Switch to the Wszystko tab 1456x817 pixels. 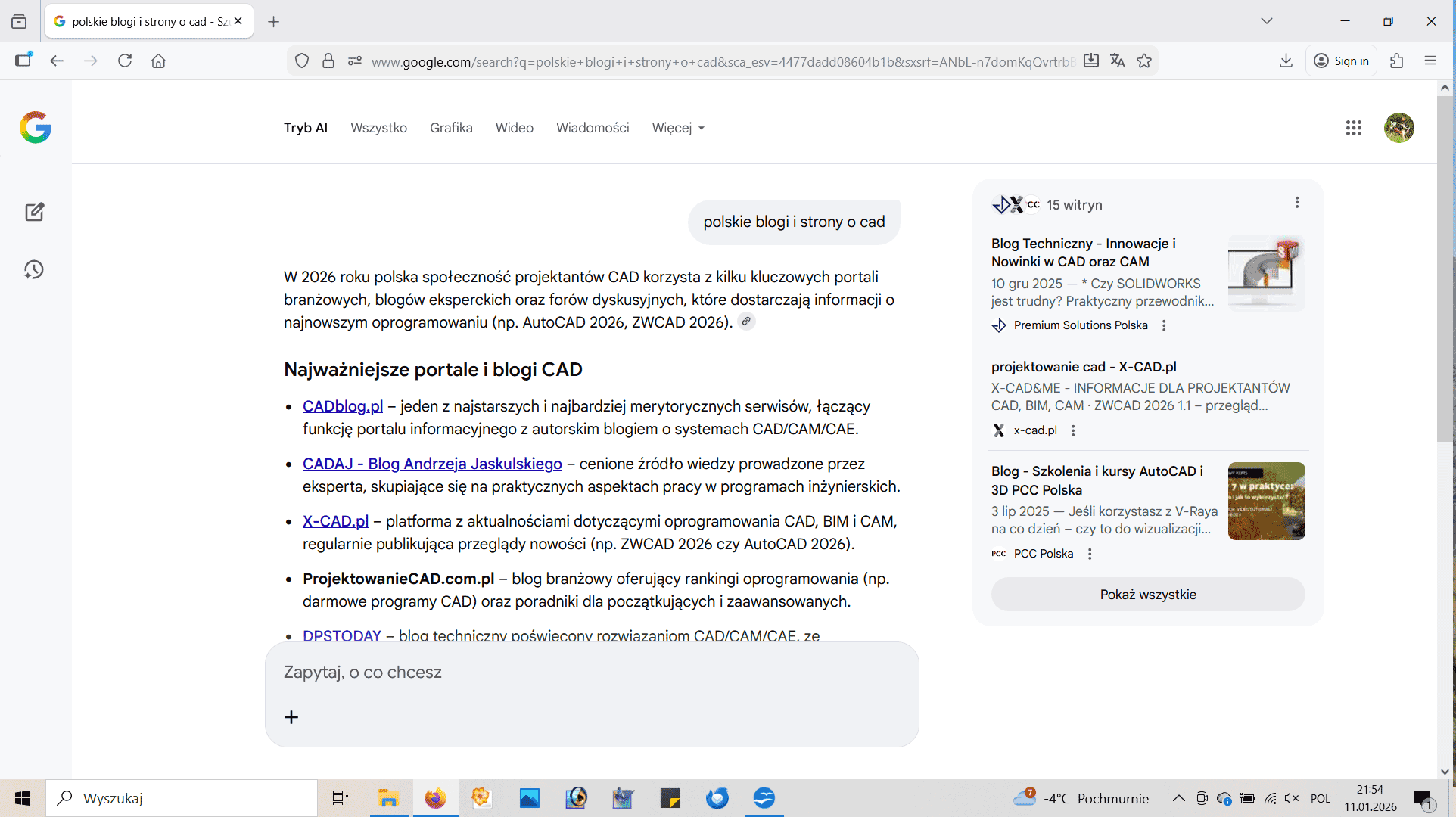(x=379, y=128)
